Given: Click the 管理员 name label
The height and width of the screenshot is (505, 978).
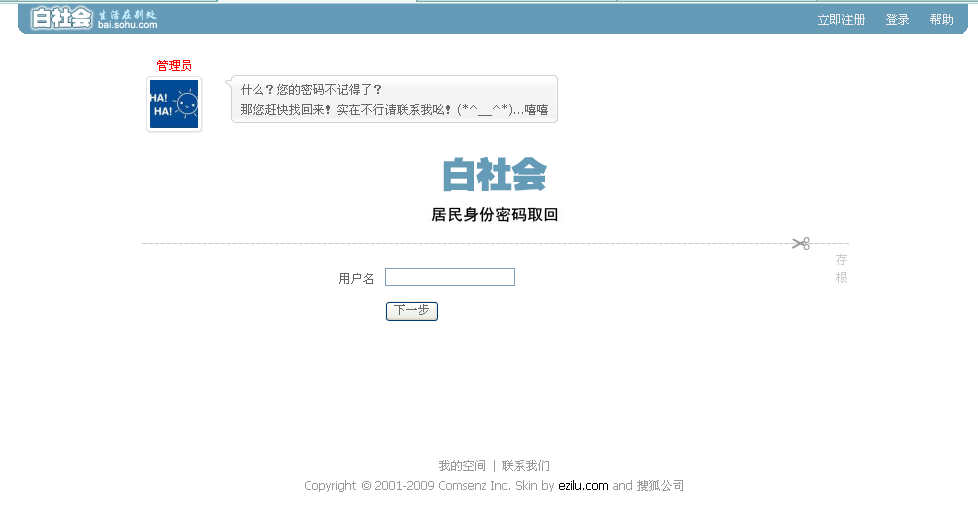Looking at the screenshot, I should 174,65.
